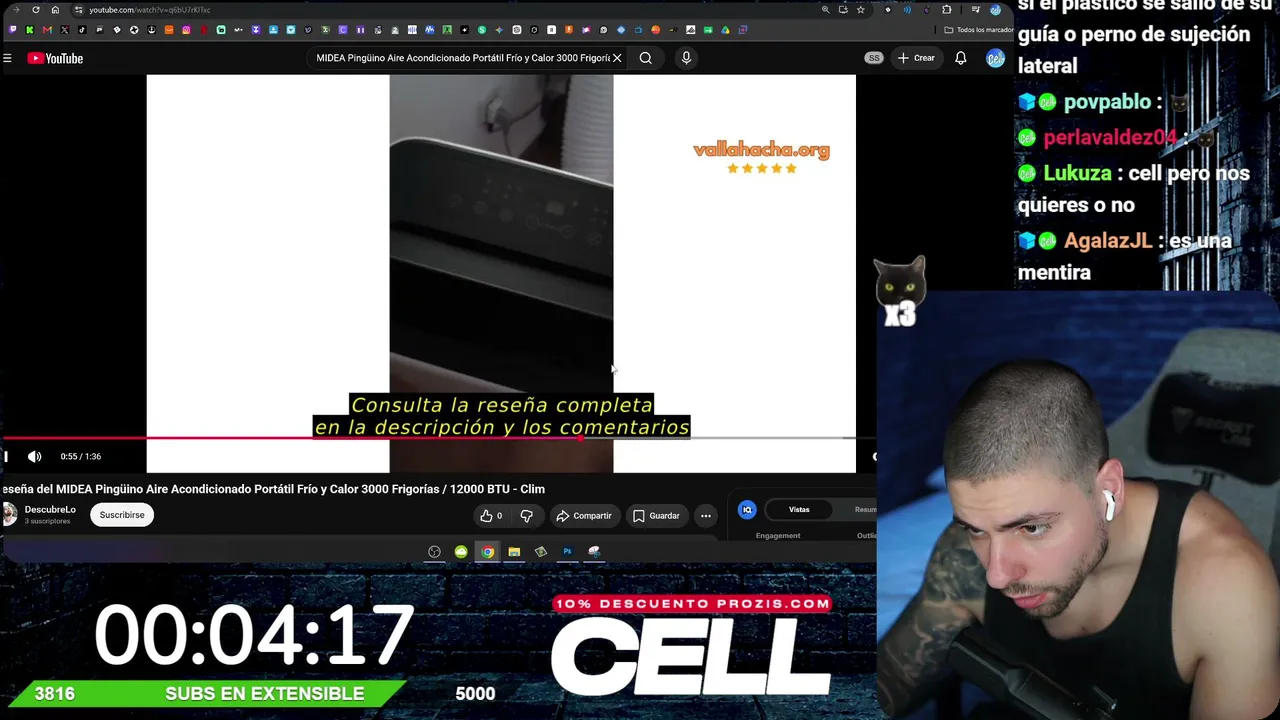The image size is (1280, 720).
Task: Like the video with thumbs up
Action: tap(490, 516)
